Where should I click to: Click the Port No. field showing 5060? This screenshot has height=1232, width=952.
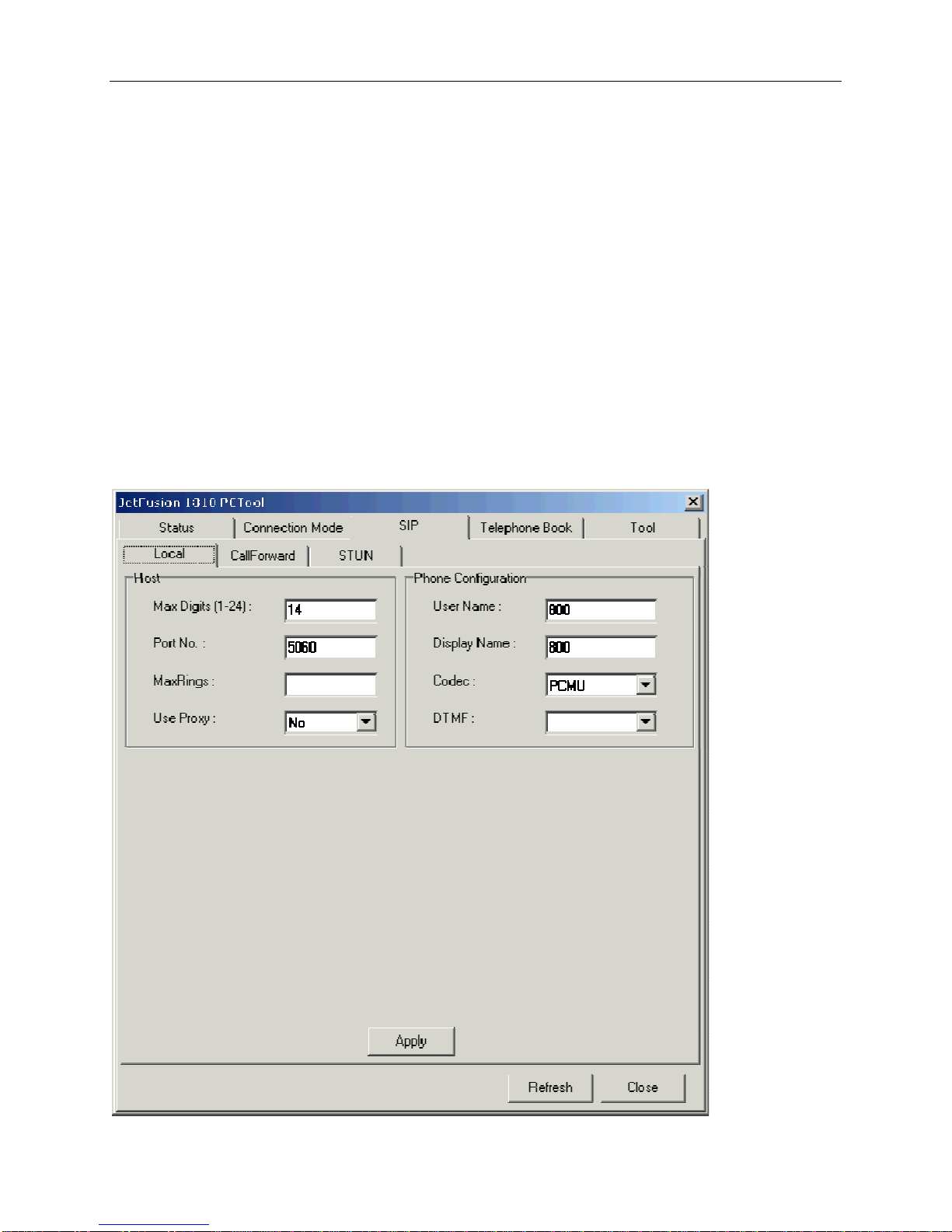[x=331, y=647]
